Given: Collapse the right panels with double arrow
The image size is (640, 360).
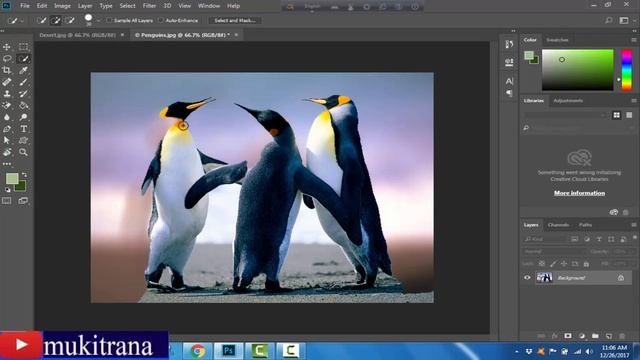Looking at the screenshot, I should pyautogui.click(x=635, y=31).
